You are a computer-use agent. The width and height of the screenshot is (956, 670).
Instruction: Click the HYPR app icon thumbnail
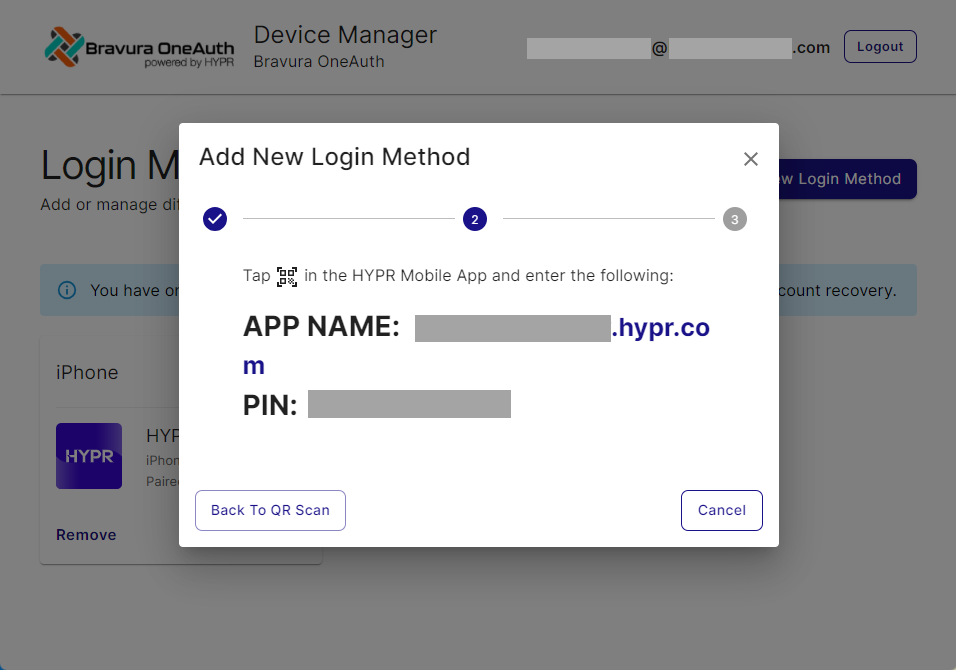89,456
